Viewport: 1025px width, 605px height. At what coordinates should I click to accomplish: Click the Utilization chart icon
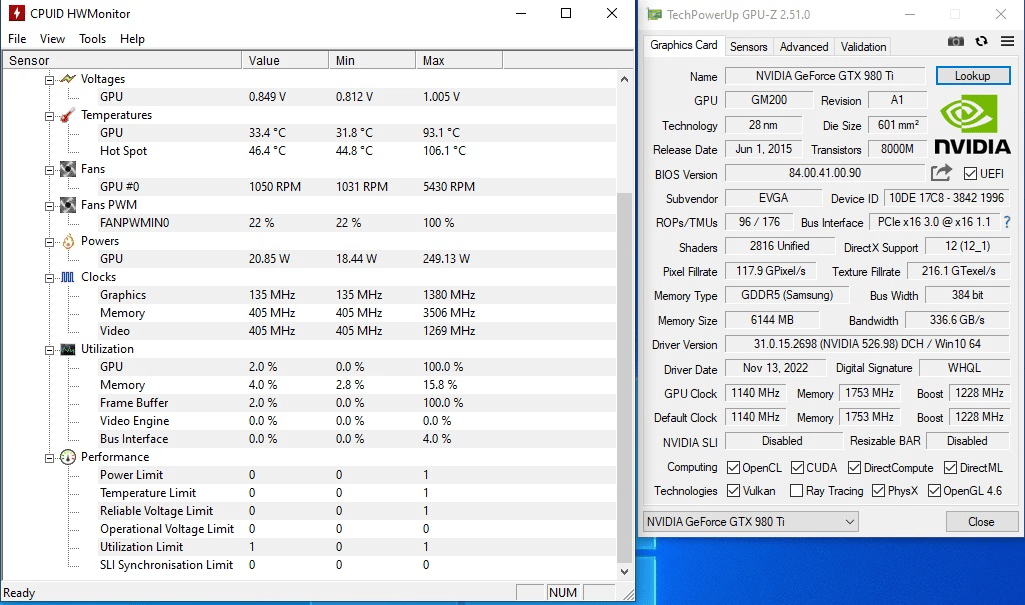point(68,349)
